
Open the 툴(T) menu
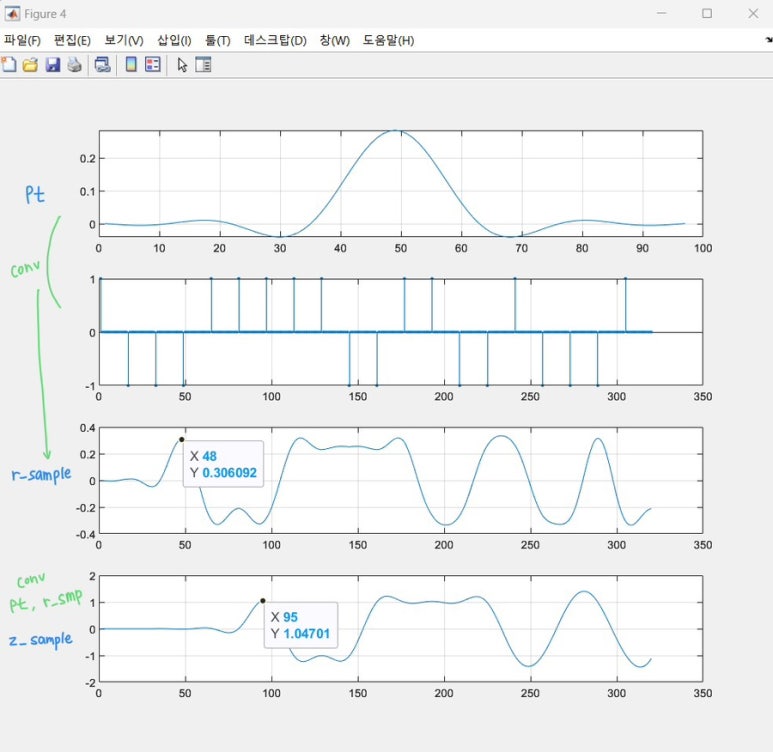pos(218,40)
